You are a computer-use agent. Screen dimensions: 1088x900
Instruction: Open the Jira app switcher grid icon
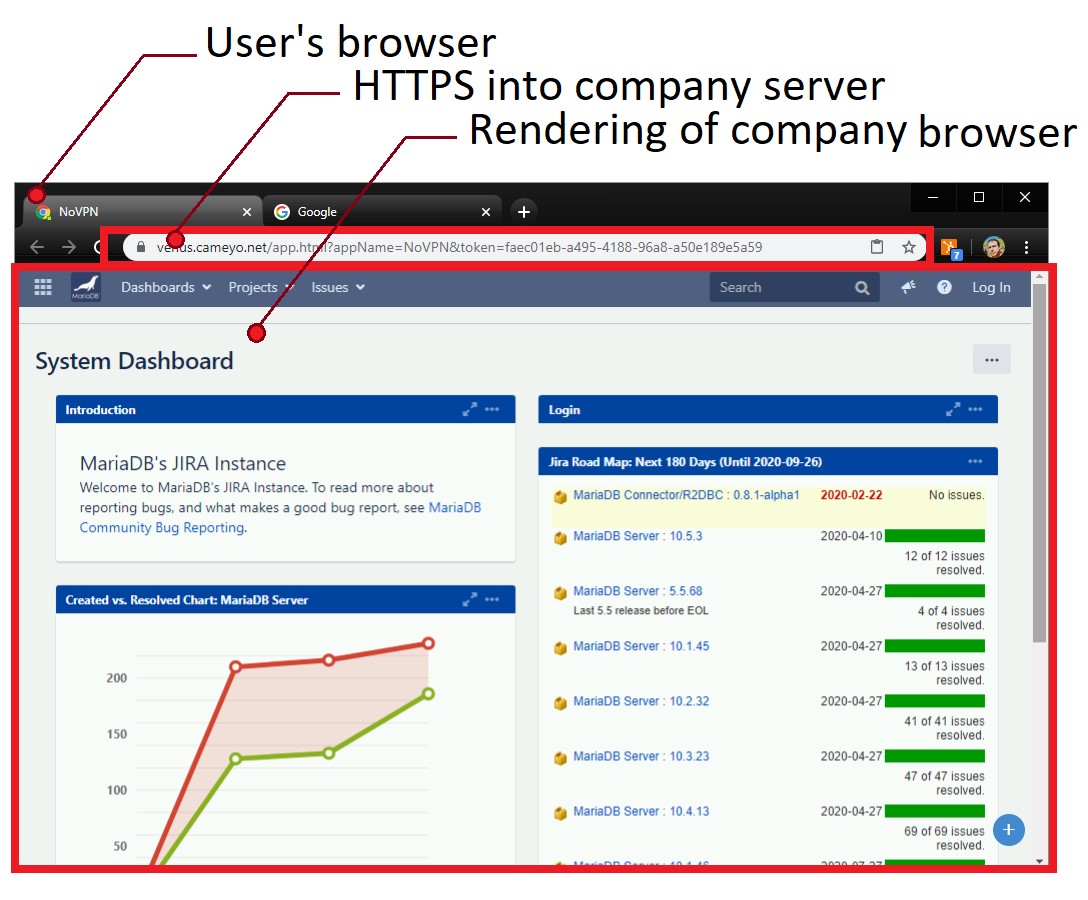pos(43,288)
